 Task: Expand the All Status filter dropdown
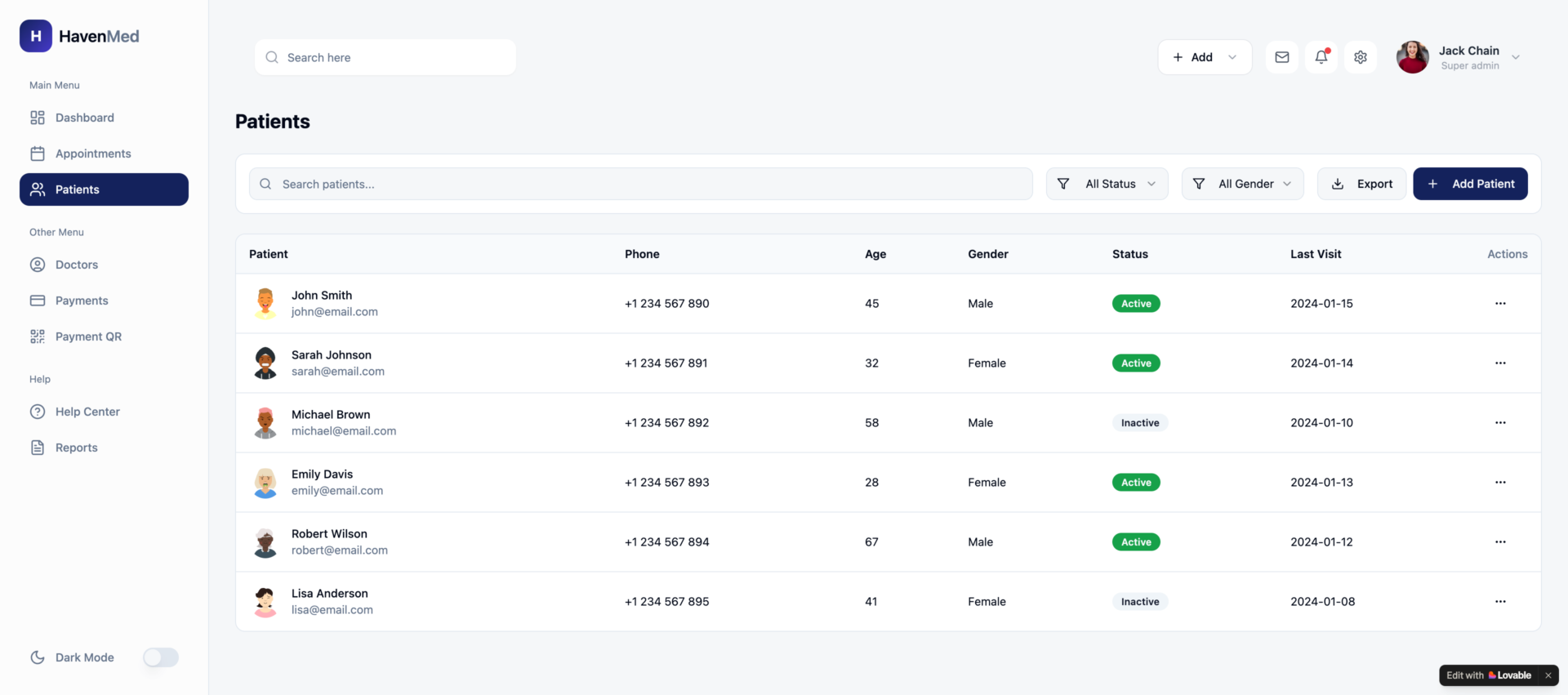1107,184
